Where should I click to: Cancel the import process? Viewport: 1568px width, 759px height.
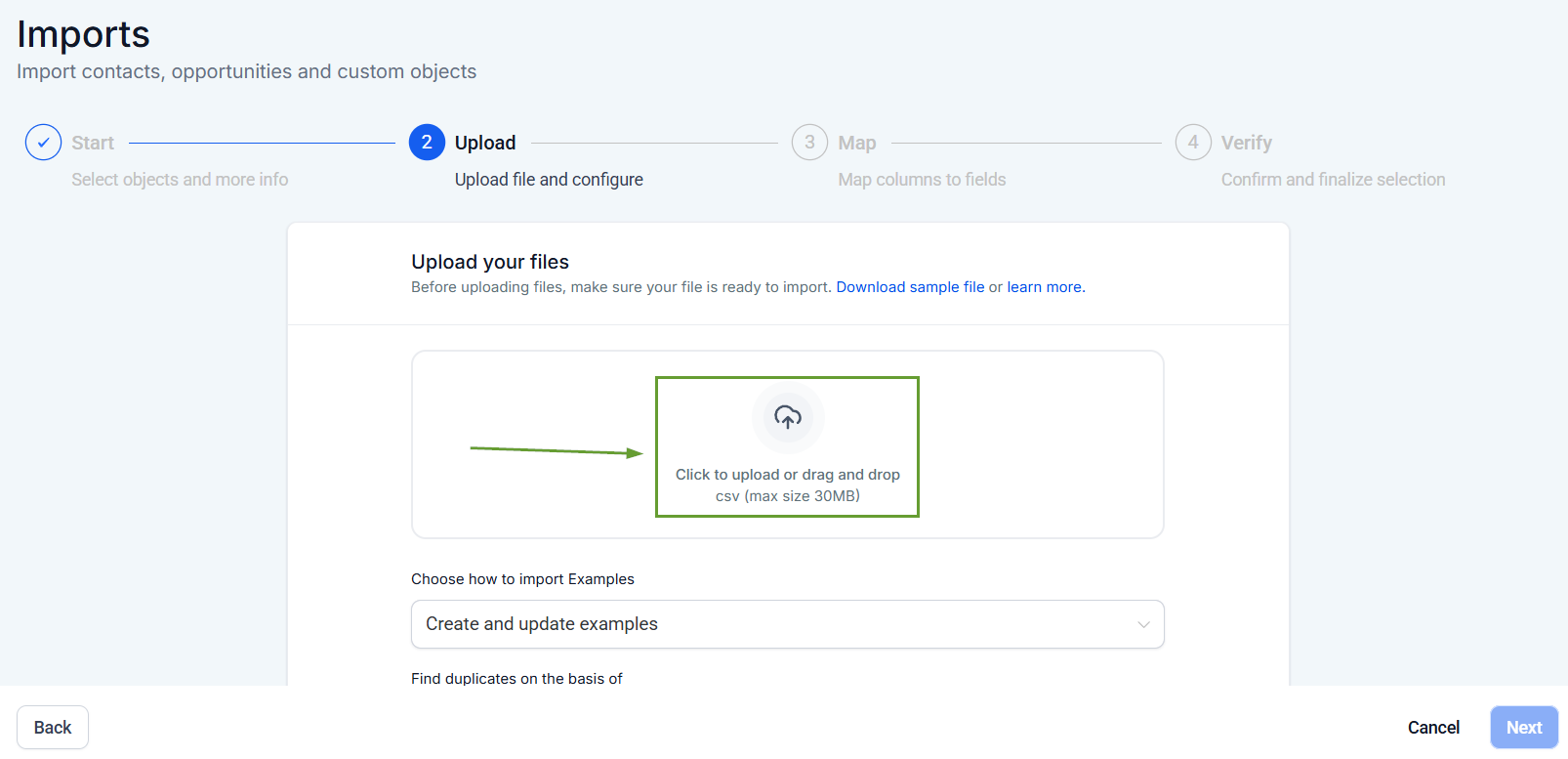point(1433,728)
